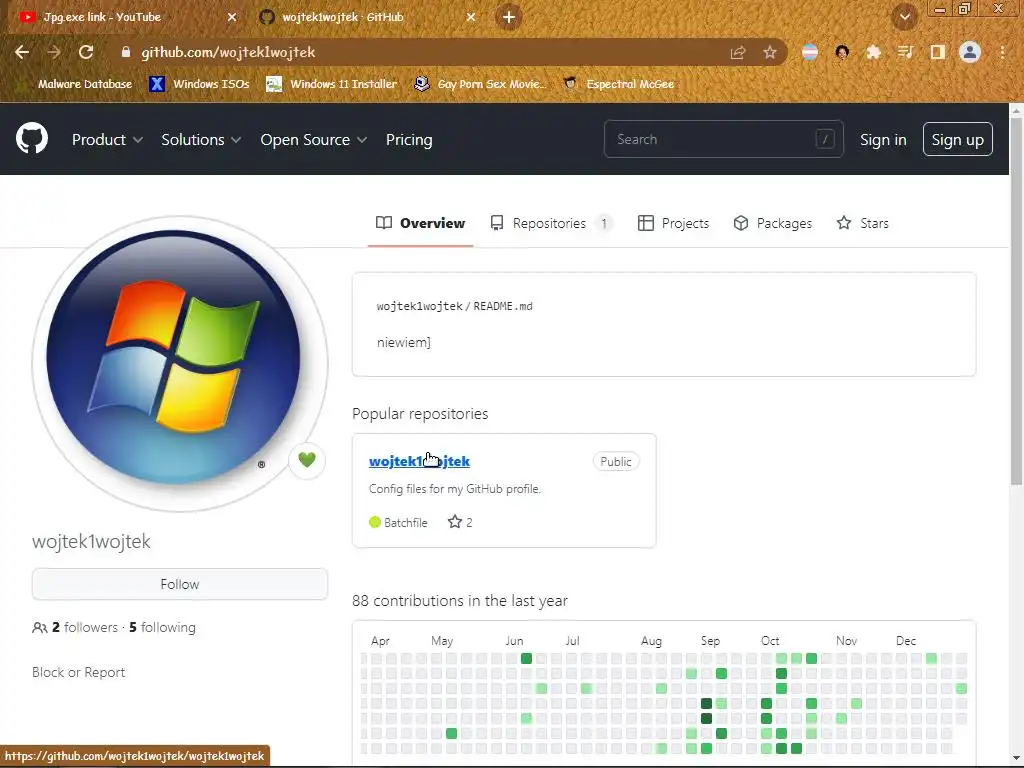Click the pink-blue striped extension icon

tap(810, 52)
